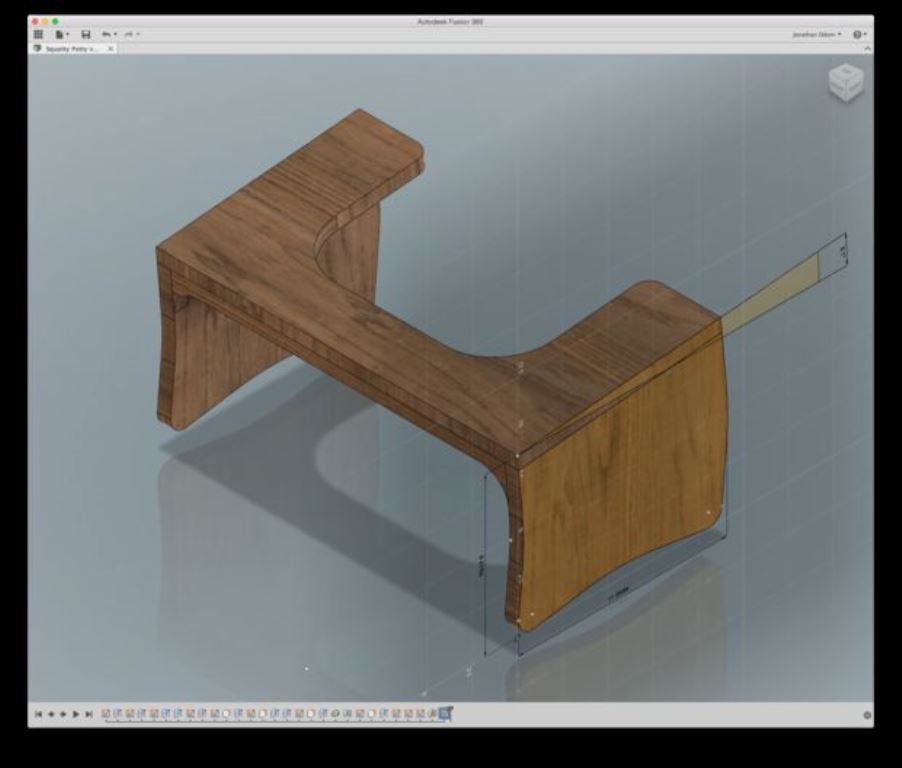Jump to the timeline end
Image resolution: width=902 pixels, height=768 pixels.
pos(89,714)
